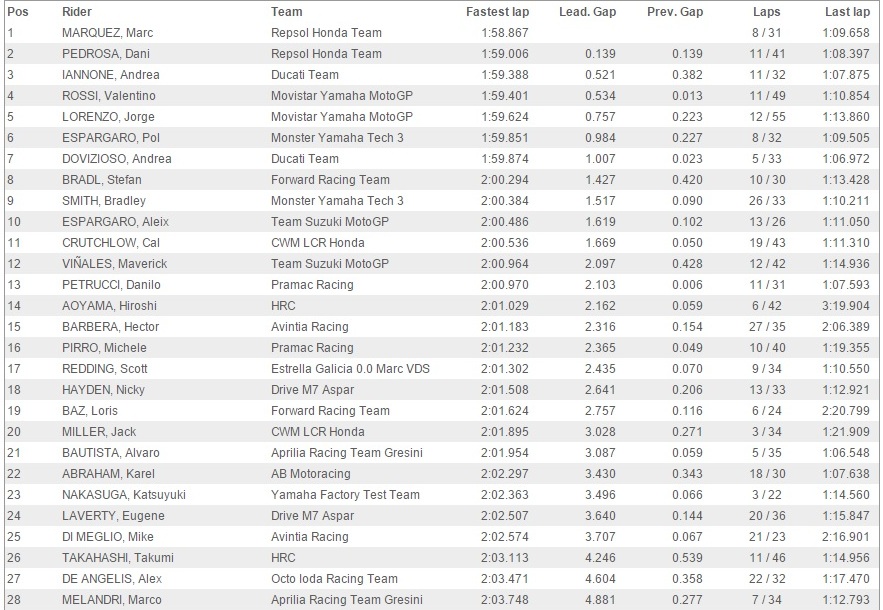Viewport: 883px width, 610px height.
Task: Click Team Suzuki MotoGP for VIÑALES
Action: [x=329, y=264]
